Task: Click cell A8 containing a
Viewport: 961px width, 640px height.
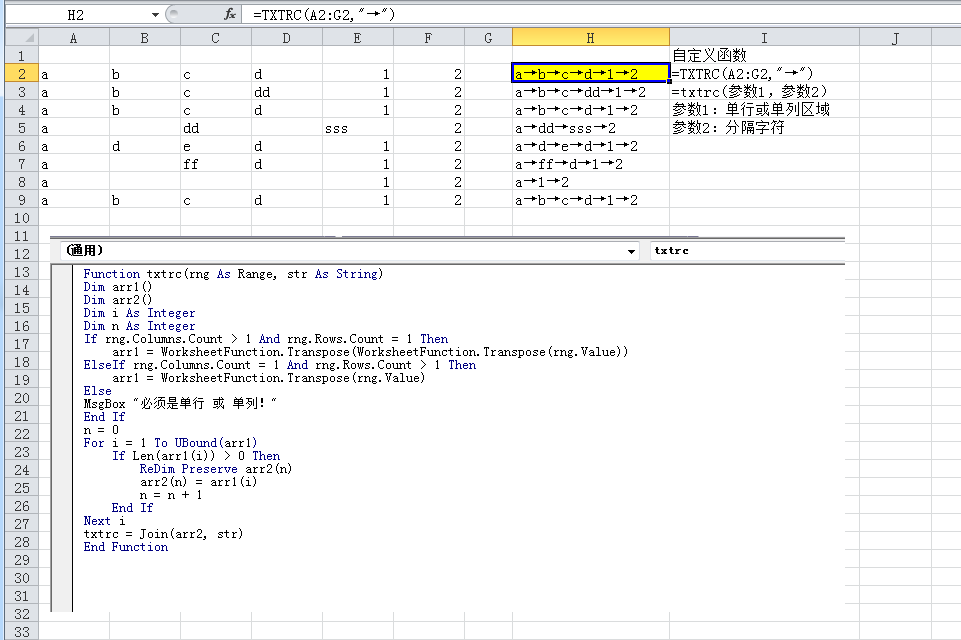Action: 74,182
